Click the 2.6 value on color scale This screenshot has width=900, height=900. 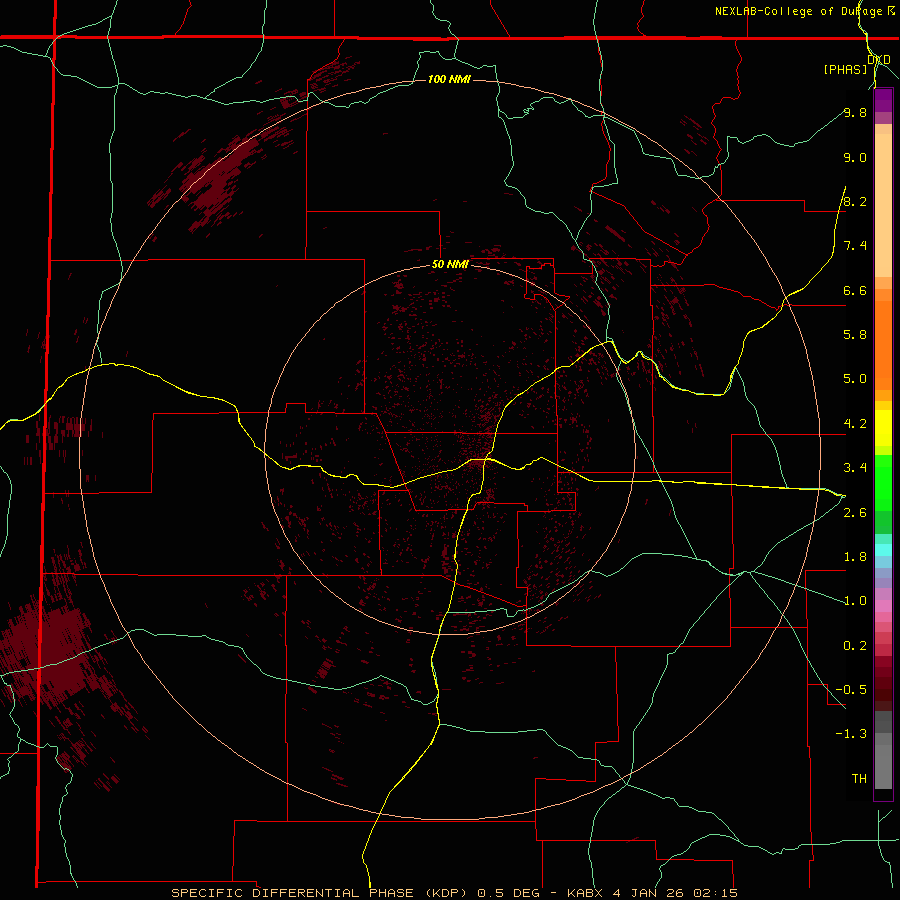tap(855, 513)
